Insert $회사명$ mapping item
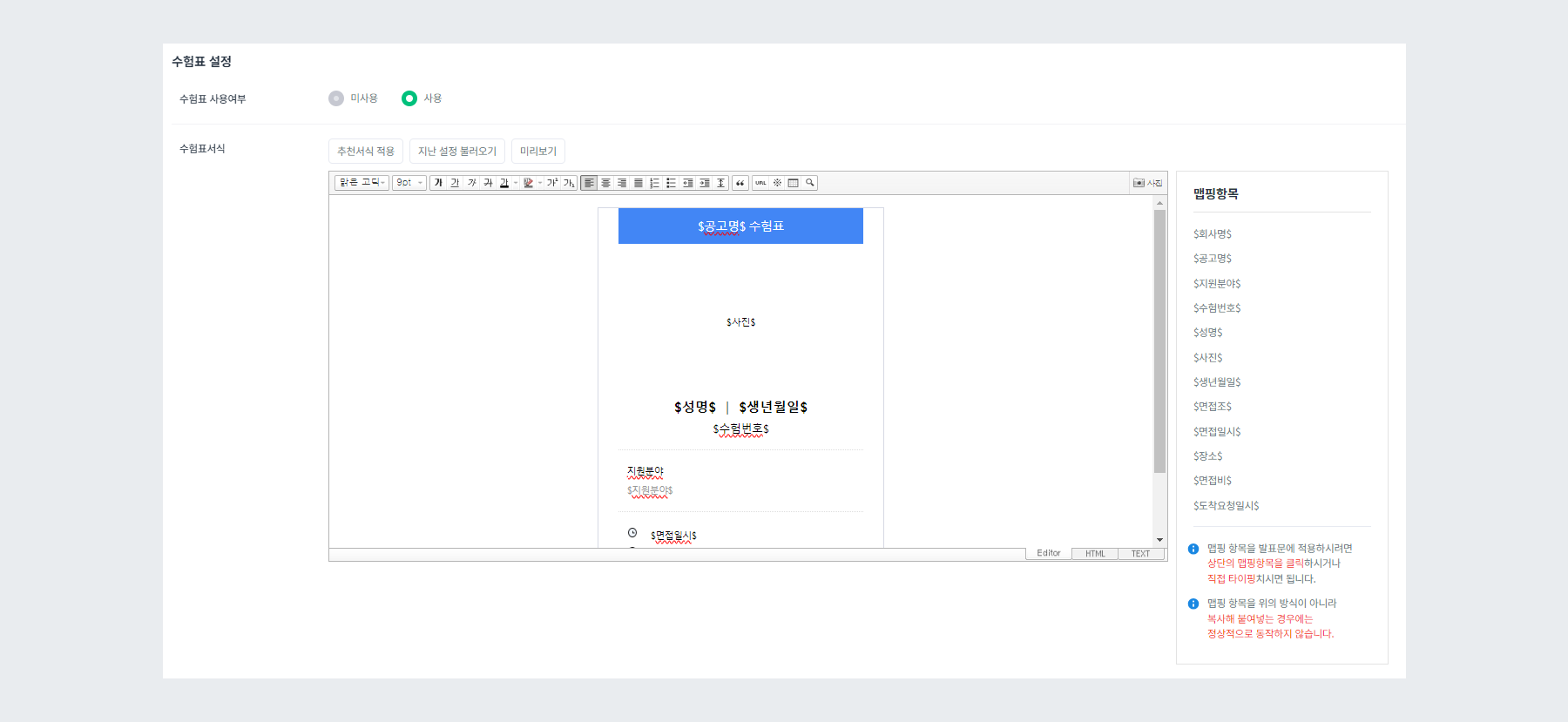The image size is (1568, 722). coord(1213,234)
